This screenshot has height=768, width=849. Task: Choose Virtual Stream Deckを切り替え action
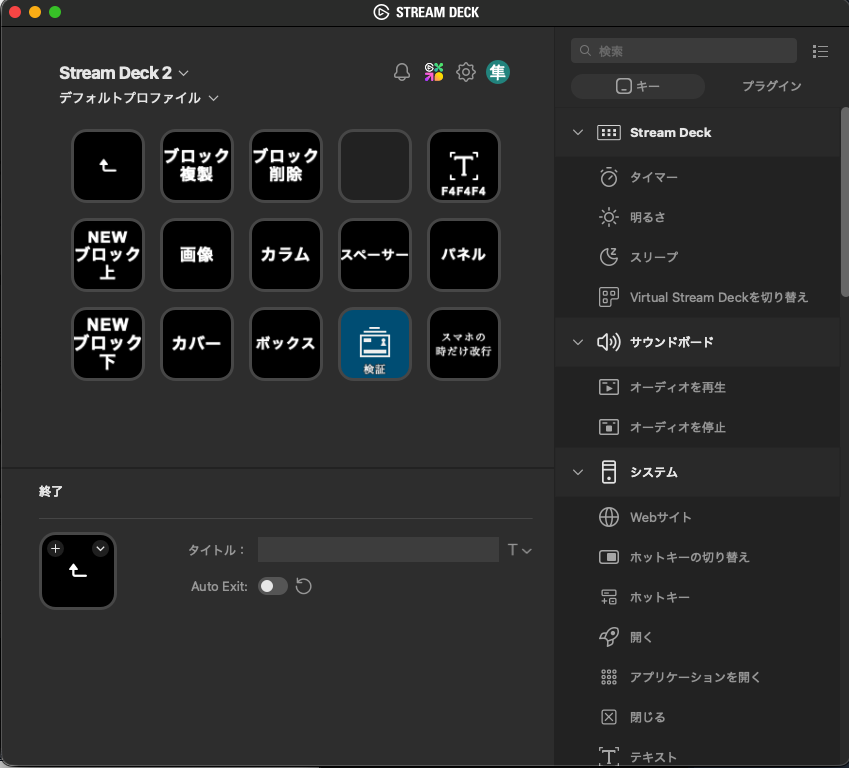point(697,297)
